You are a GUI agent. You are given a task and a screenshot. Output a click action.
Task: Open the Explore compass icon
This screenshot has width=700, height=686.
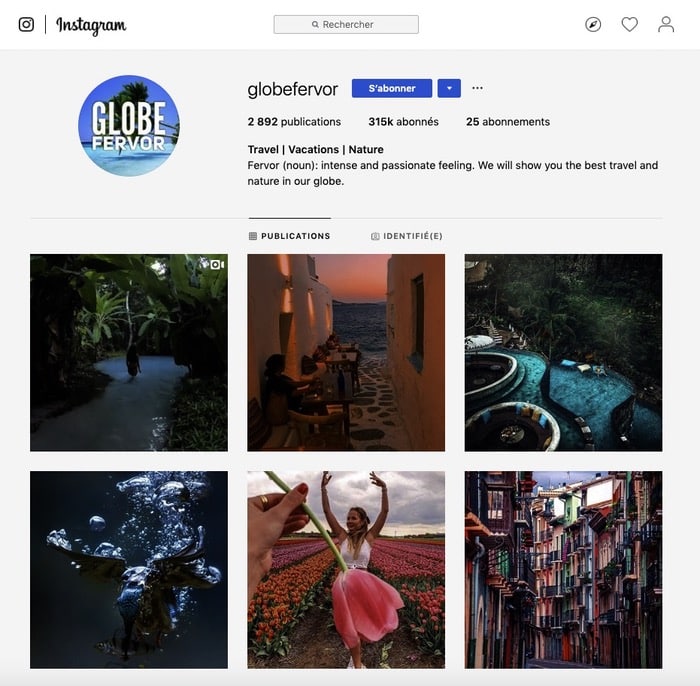(x=593, y=24)
